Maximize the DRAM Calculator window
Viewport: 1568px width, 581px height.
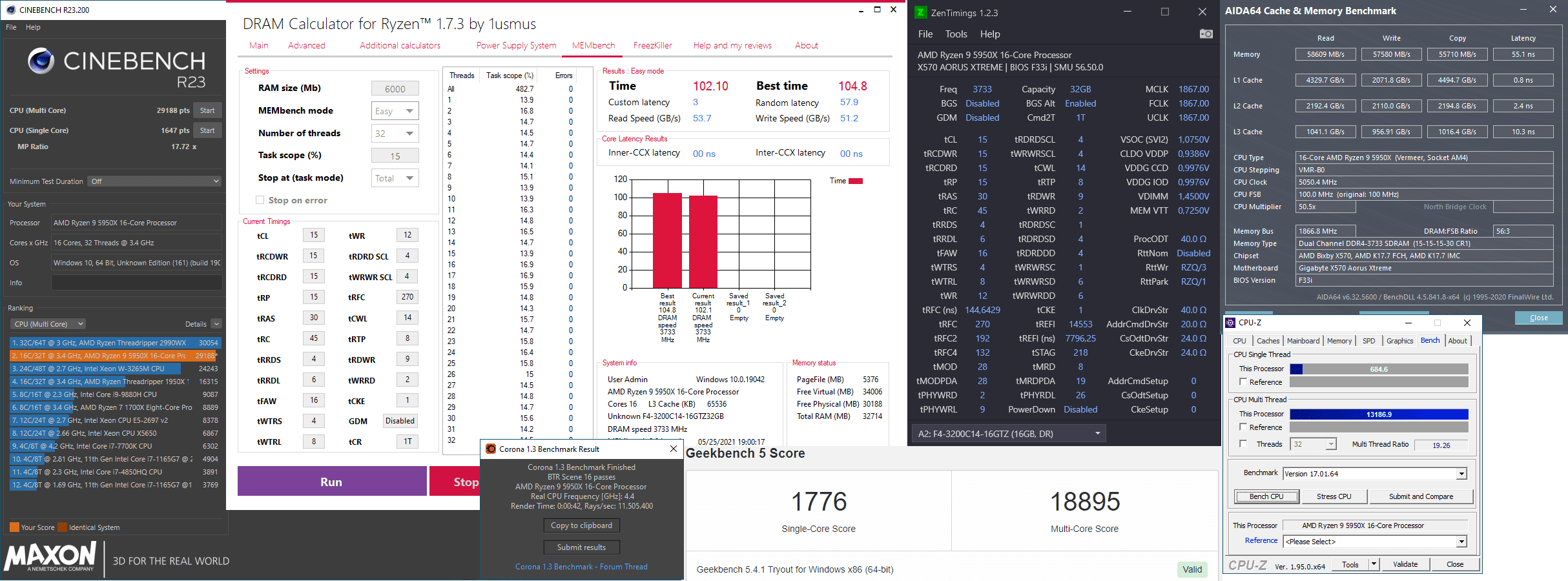click(x=877, y=10)
